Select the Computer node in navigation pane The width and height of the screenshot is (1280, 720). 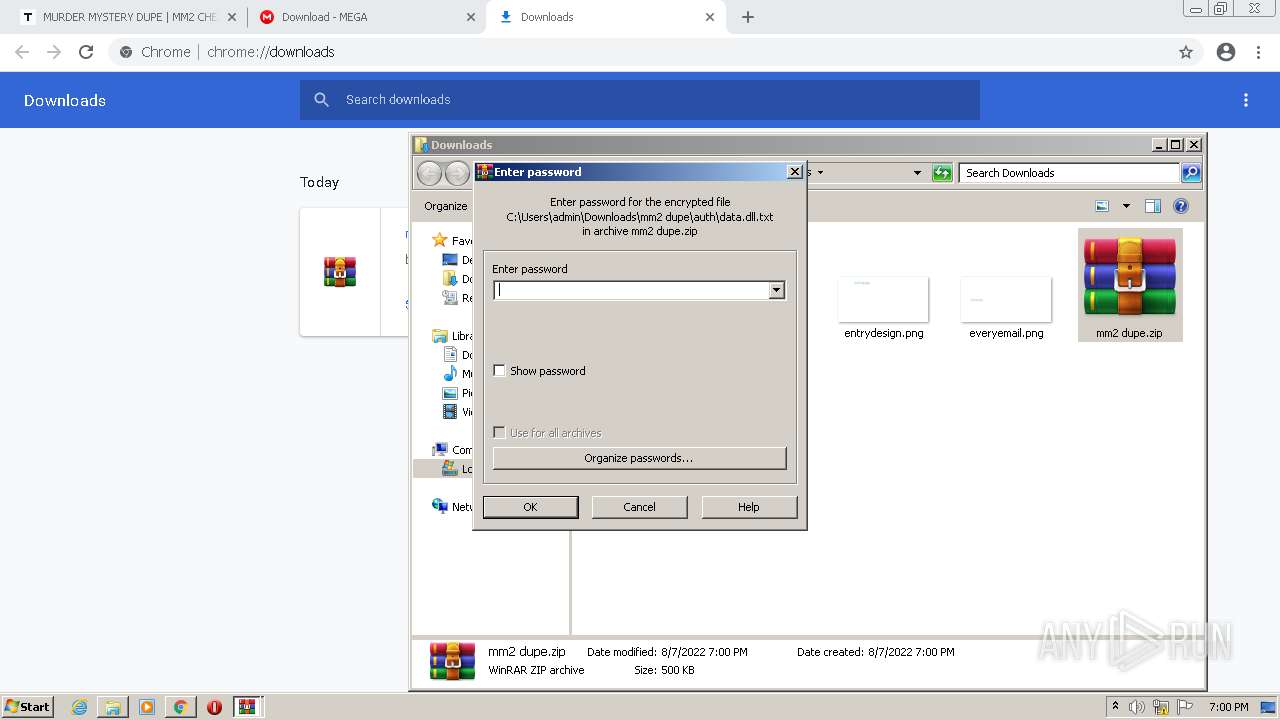(x=452, y=450)
